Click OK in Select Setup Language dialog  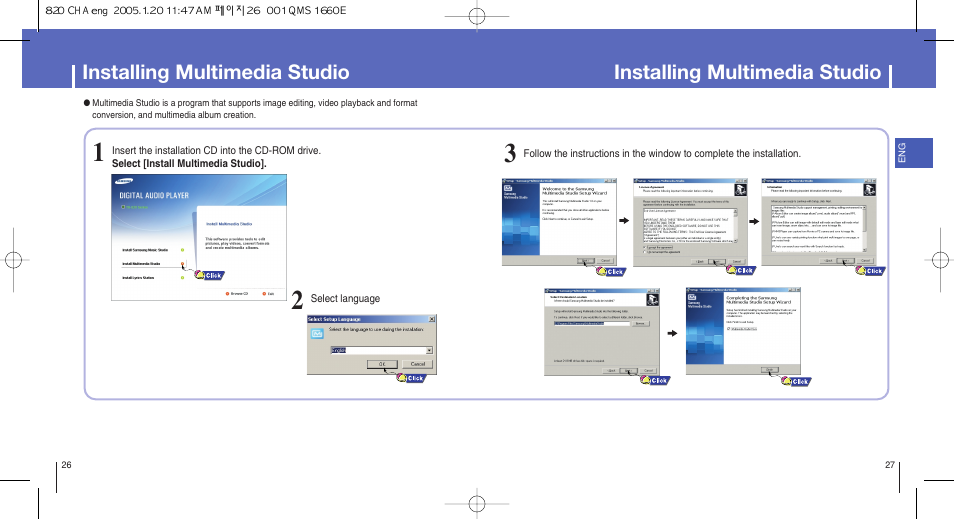pyautogui.click(x=382, y=364)
